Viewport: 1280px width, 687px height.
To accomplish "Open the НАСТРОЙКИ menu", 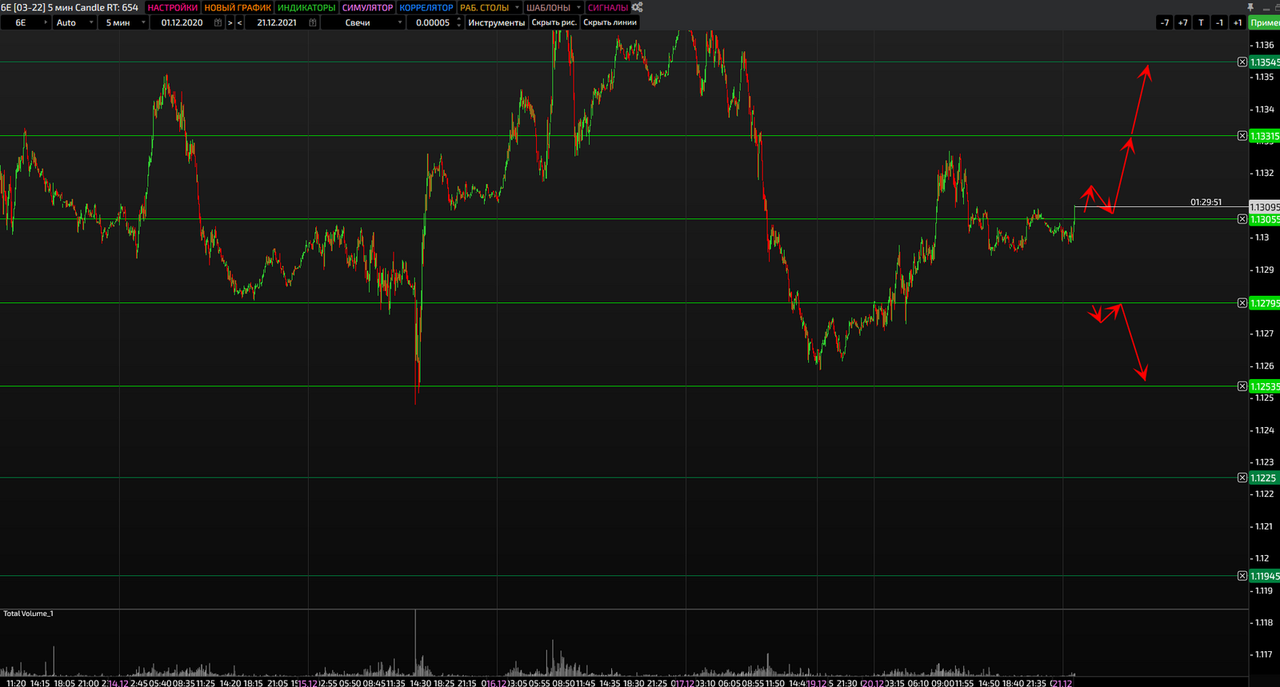I will (x=173, y=7).
